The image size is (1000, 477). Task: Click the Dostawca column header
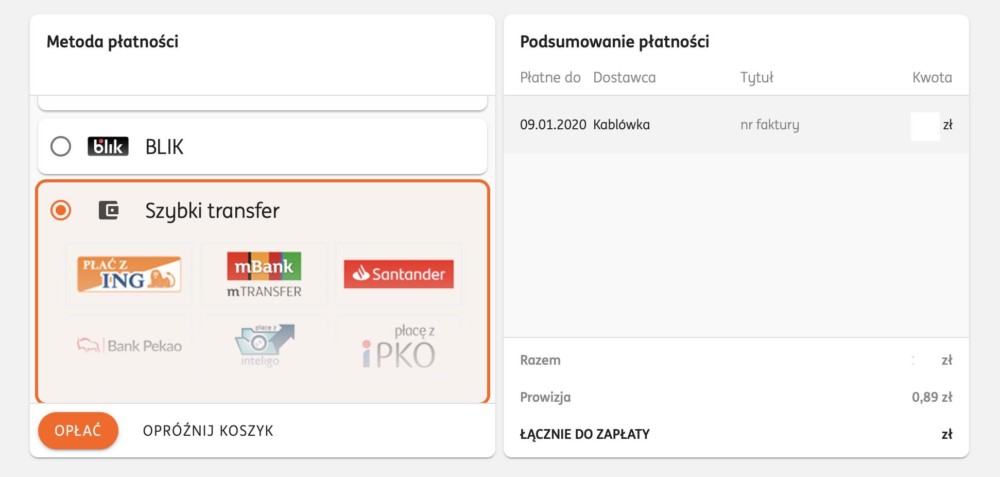tap(624, 78)
